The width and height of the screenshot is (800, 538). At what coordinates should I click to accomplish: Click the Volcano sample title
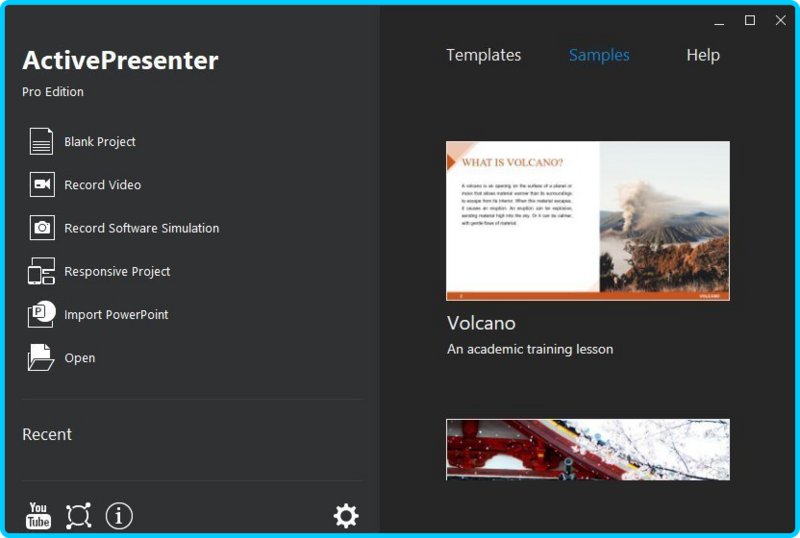481,323
